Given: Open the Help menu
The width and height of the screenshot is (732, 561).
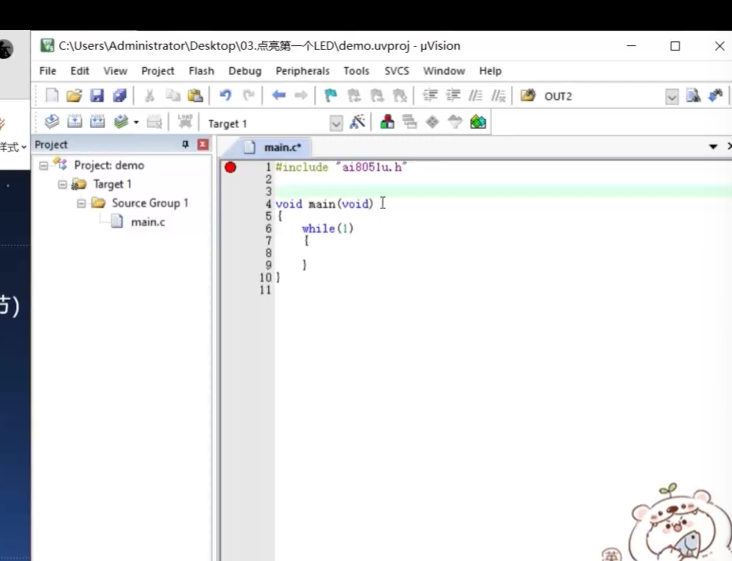Looking at the screenshot, I should coord(490,71).
